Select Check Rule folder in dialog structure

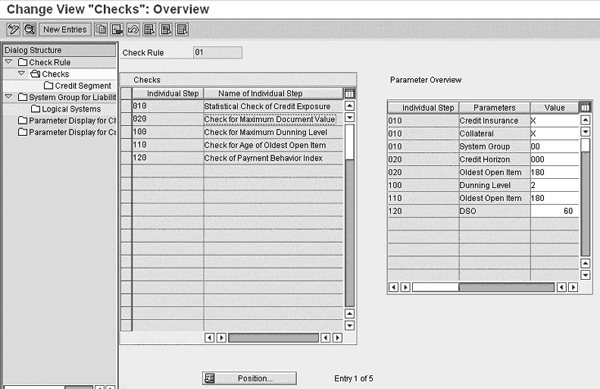click(x=44, y=62)
